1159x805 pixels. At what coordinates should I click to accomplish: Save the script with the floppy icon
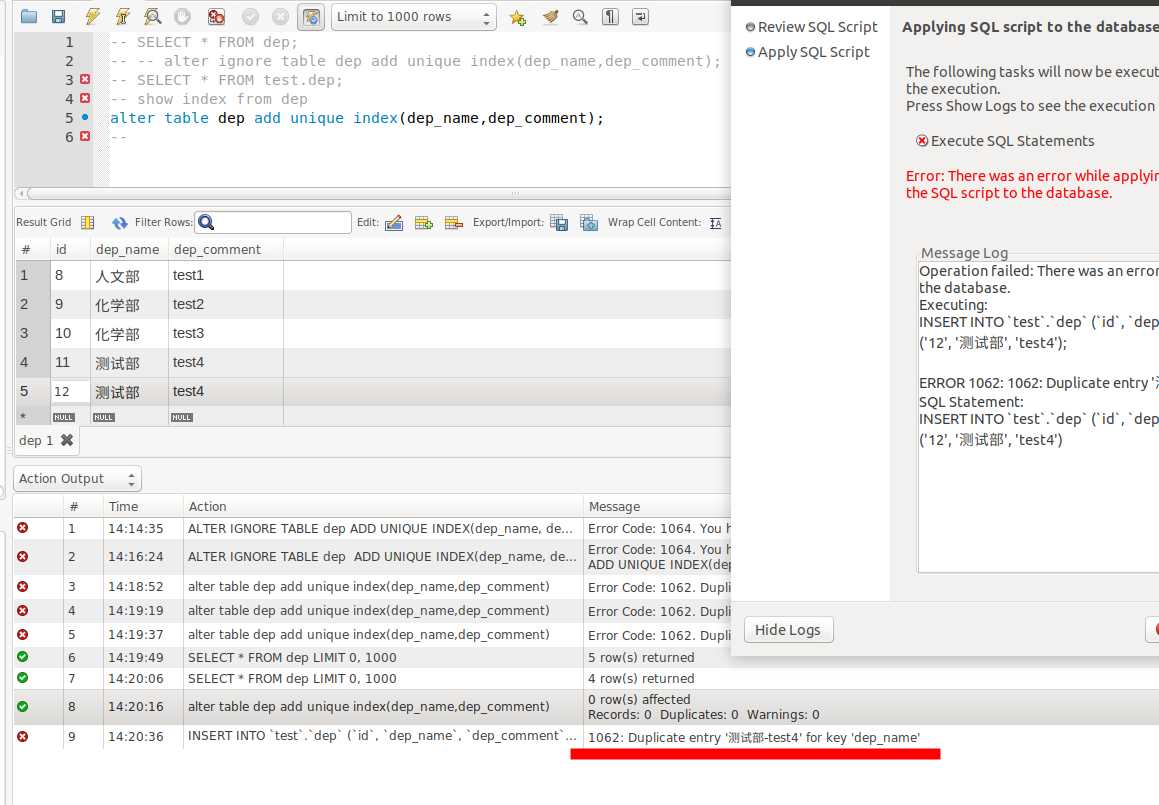point(58,16)
